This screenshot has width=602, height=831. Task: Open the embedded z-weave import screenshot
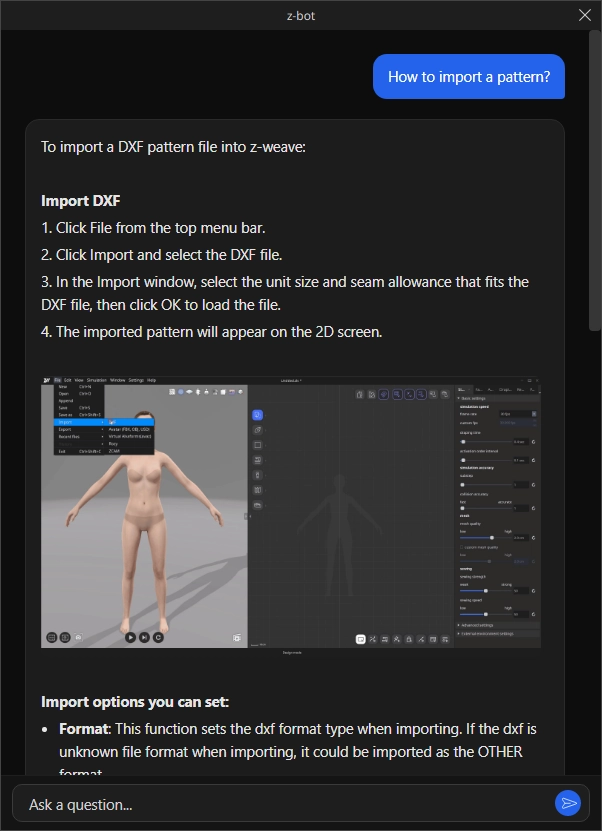tap(291, 516)
